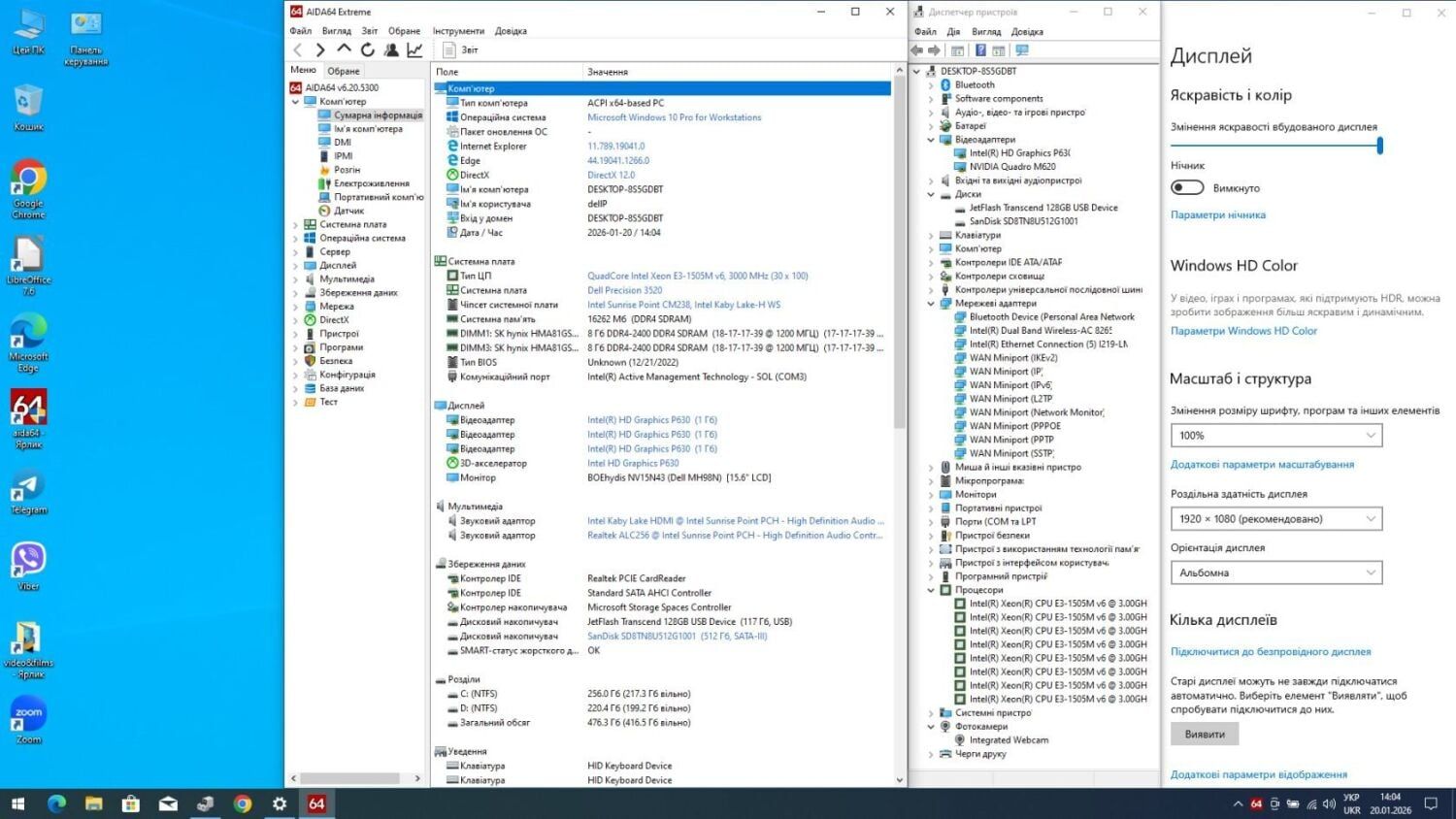Expand the Системна плата tree node
The height and width of the screenshot is (819, 1456).
[296, 225]
